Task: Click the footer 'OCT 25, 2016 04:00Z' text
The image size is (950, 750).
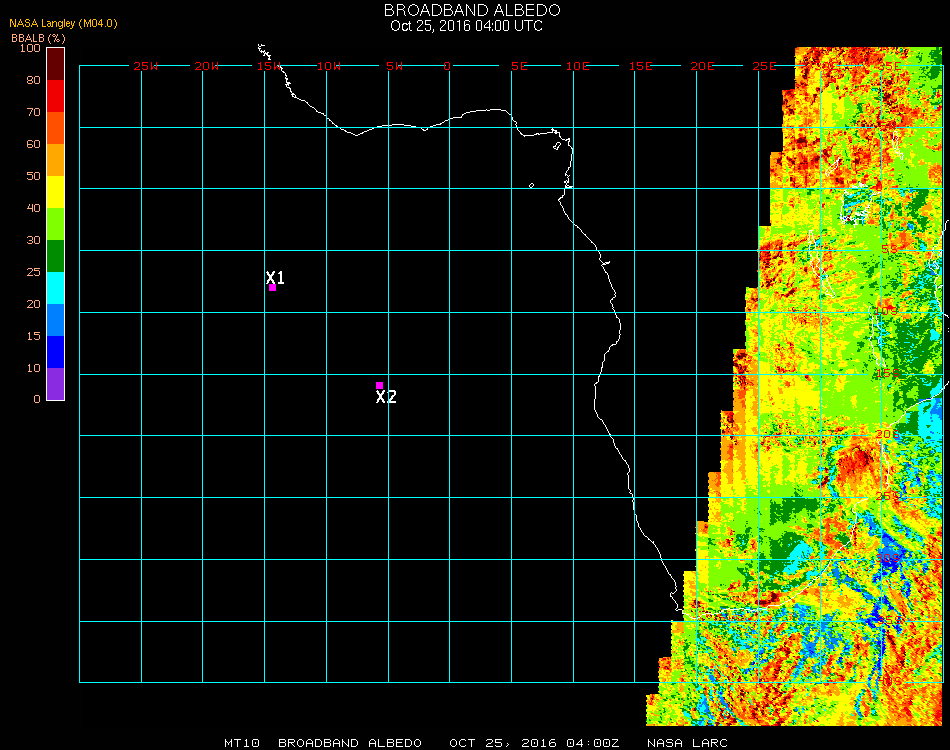Action: (534, 743)
